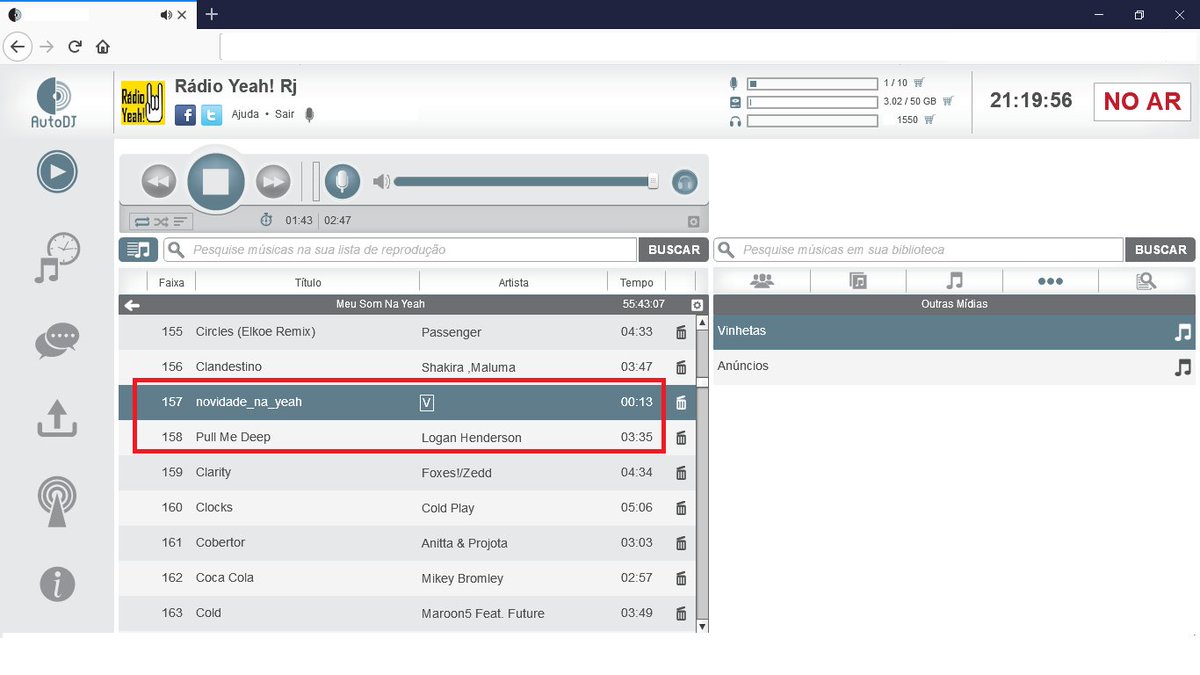
Task: Click the Ajuda help link
Action: [245, 114]
